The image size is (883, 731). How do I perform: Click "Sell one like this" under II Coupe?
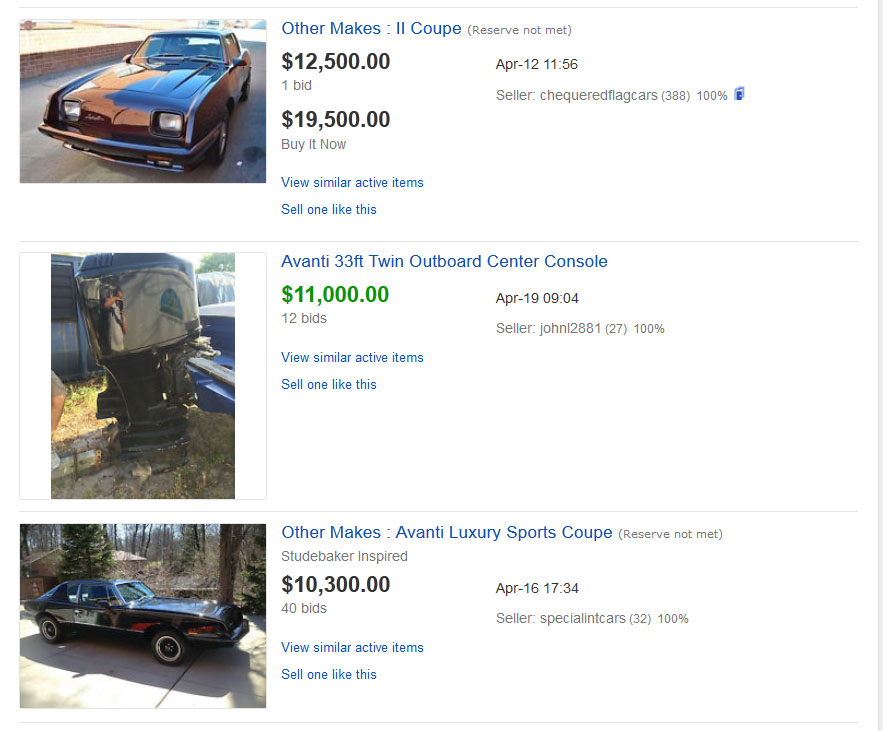pyautogui.click(x=329, y=210)
